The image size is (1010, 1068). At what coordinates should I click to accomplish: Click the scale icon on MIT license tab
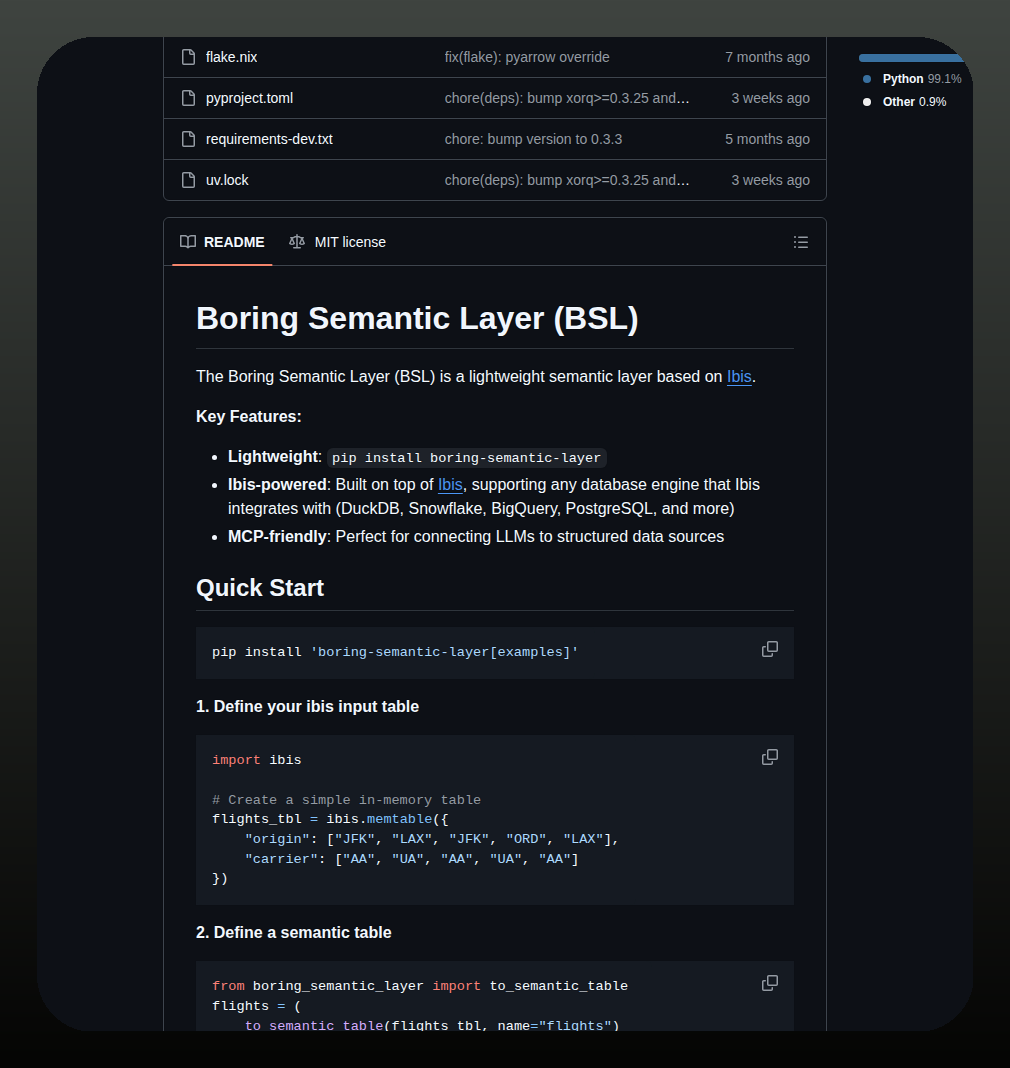coord(297,242)
